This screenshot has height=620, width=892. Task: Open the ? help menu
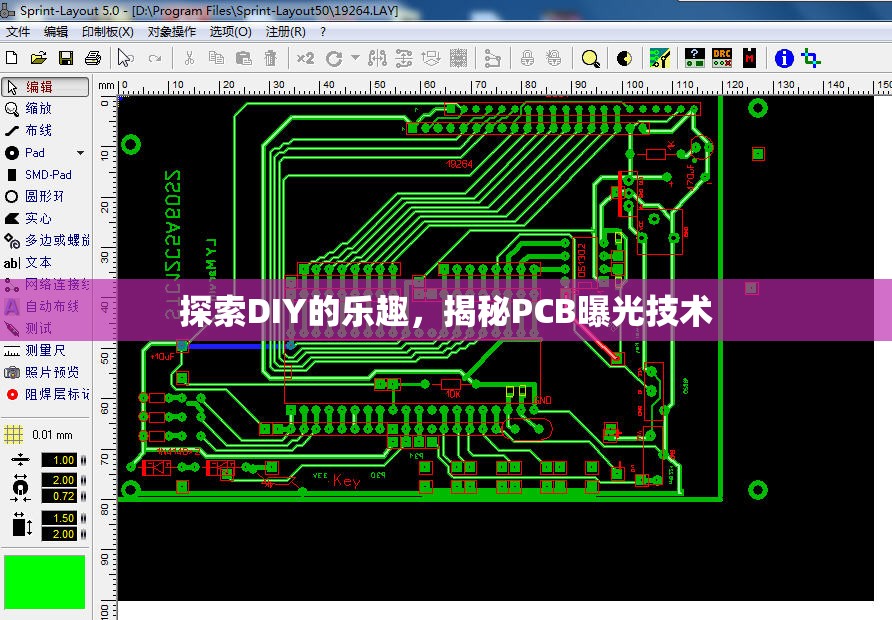click(323, 32)
